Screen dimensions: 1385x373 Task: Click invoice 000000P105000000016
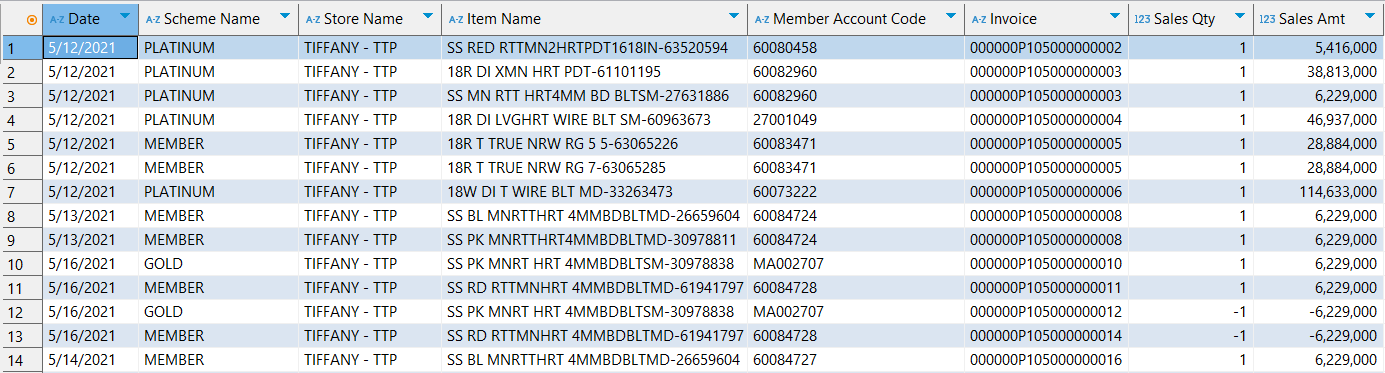point(1046,360)
